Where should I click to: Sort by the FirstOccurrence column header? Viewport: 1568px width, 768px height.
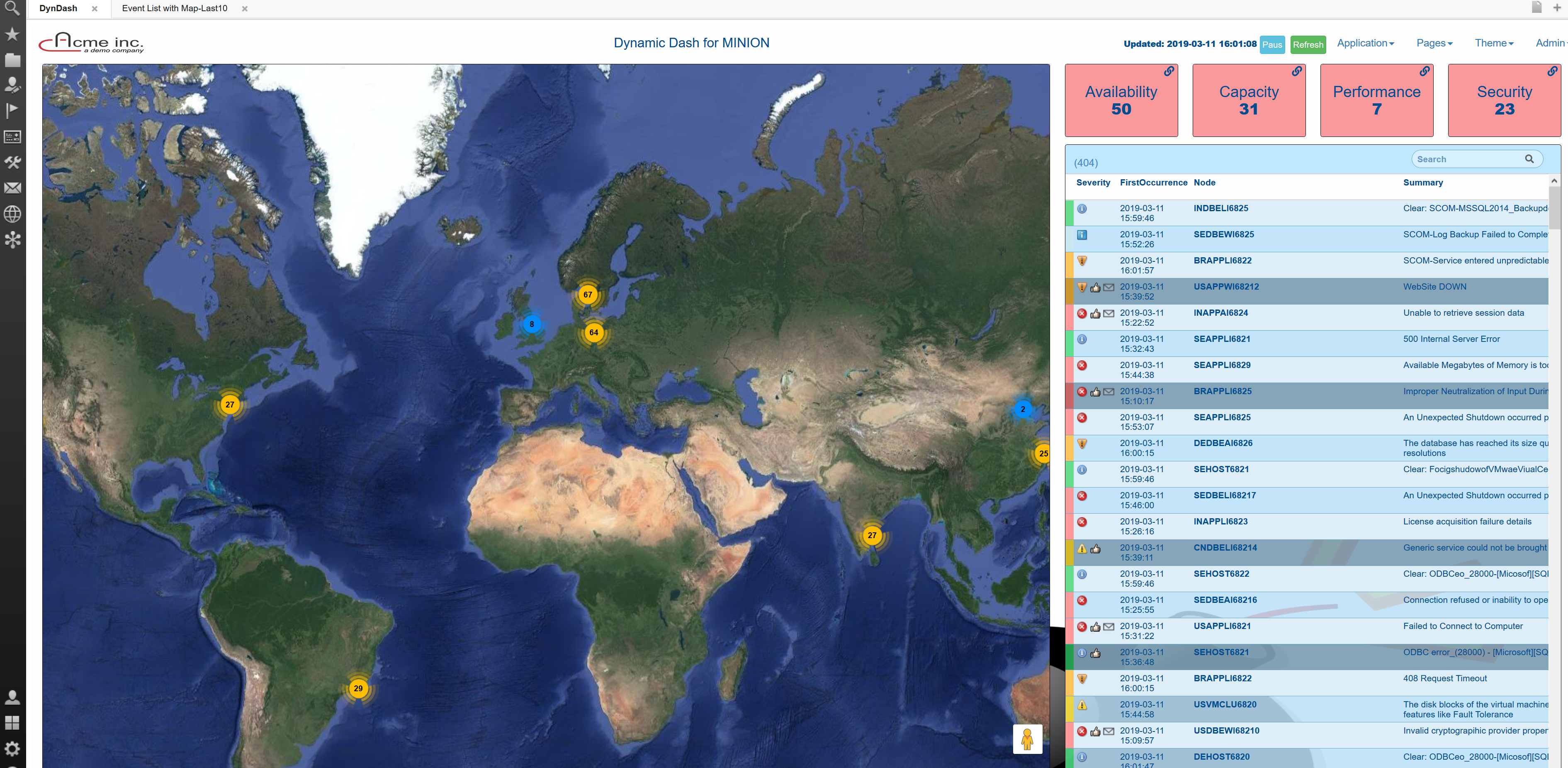click(1153, 183)
